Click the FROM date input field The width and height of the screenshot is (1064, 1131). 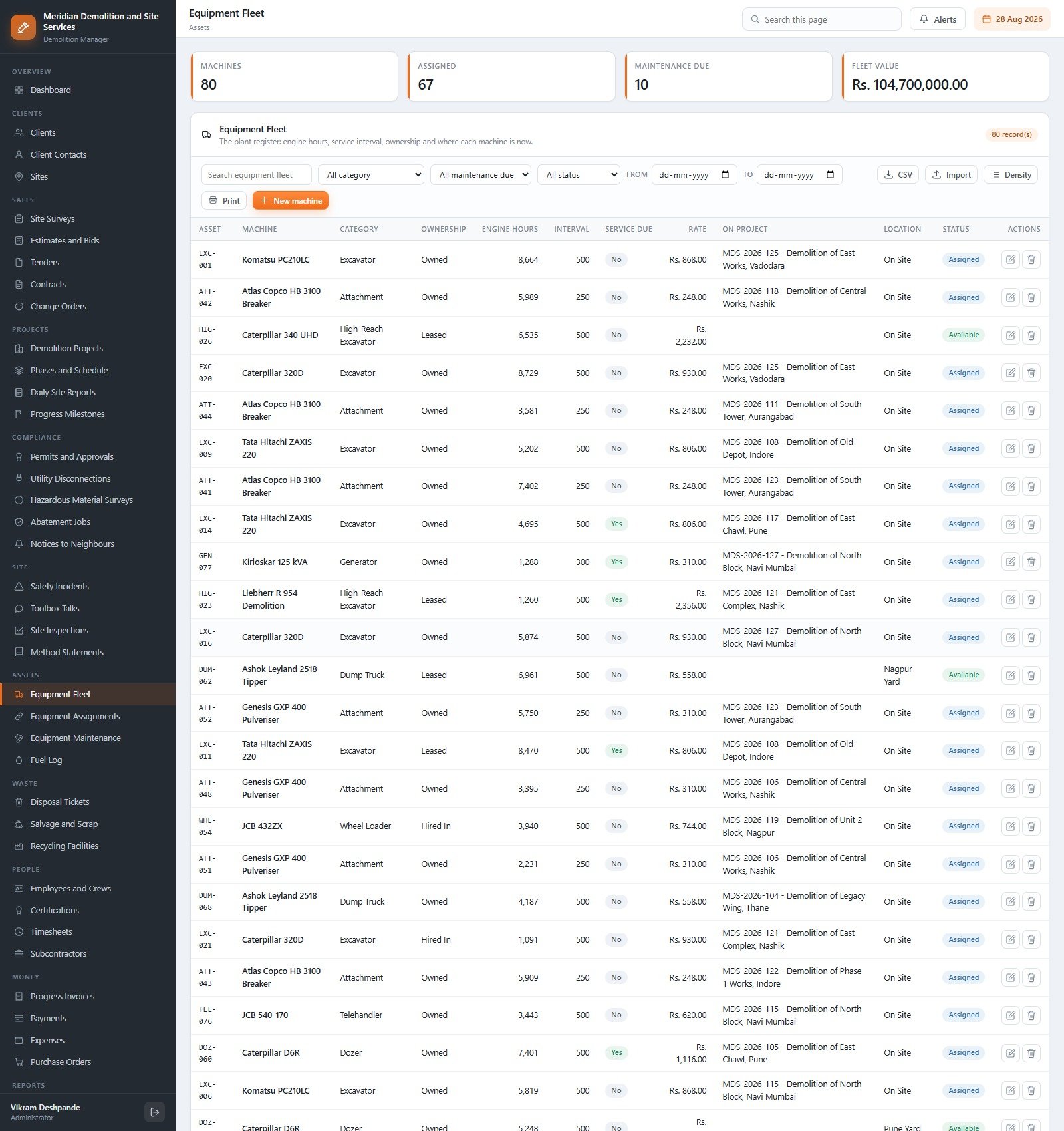point(694,175)
